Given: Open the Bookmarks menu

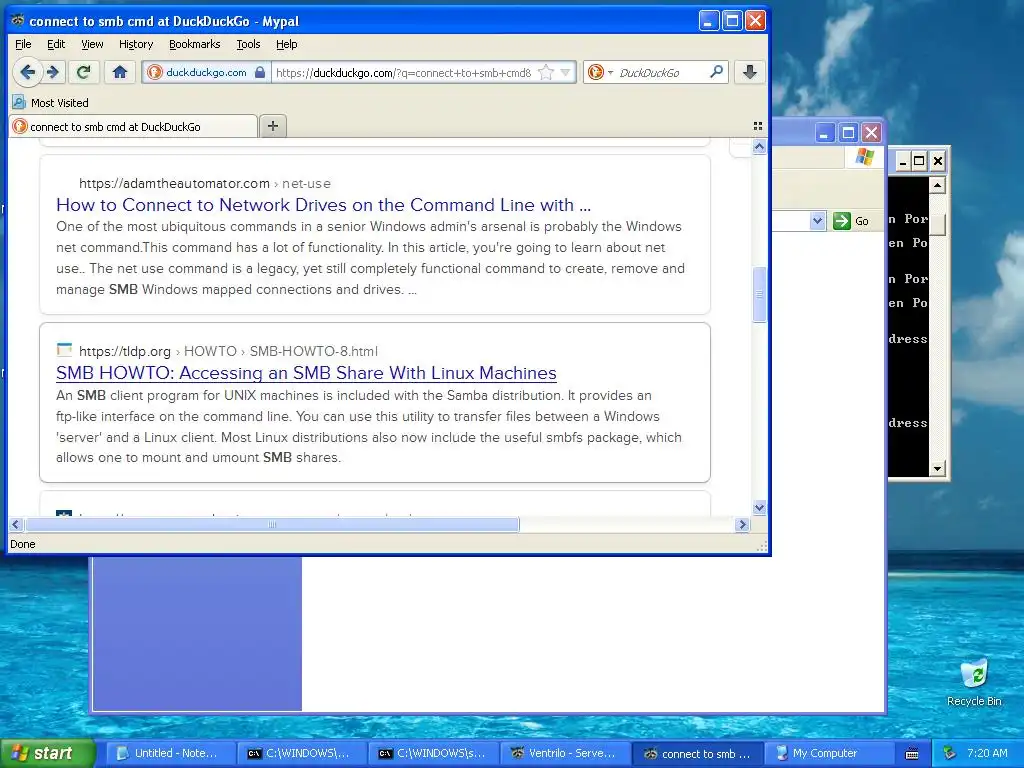Looking at the screenshot, I should pos(195,44).
